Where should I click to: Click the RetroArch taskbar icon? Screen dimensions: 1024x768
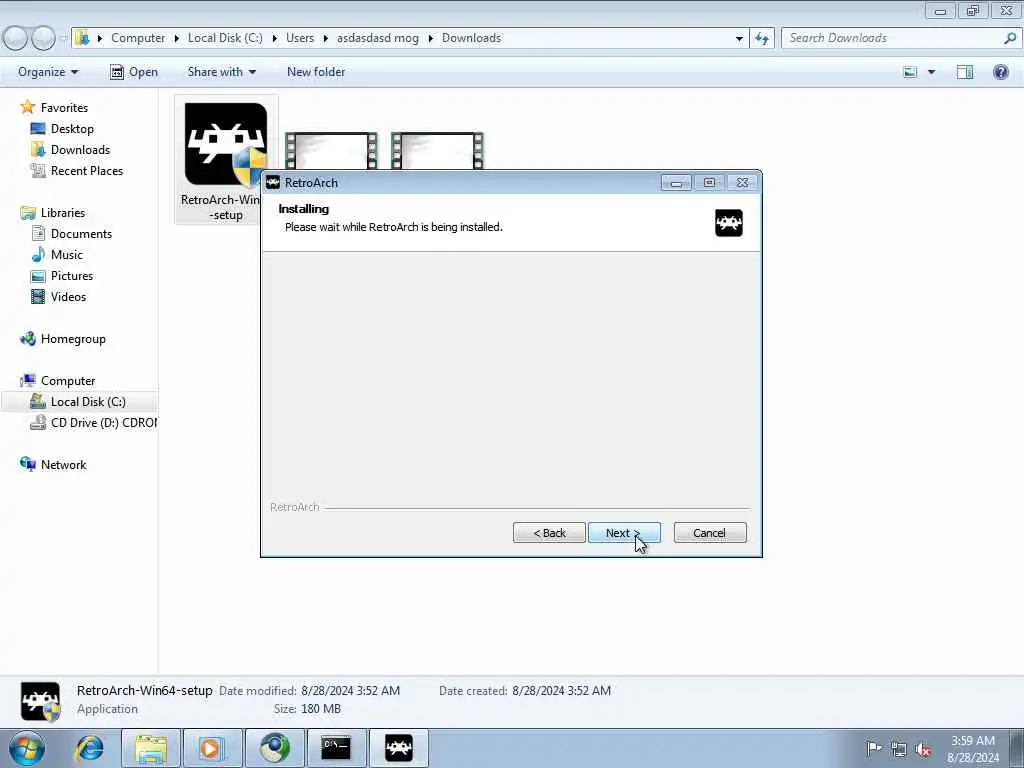[x=398, y=748]
